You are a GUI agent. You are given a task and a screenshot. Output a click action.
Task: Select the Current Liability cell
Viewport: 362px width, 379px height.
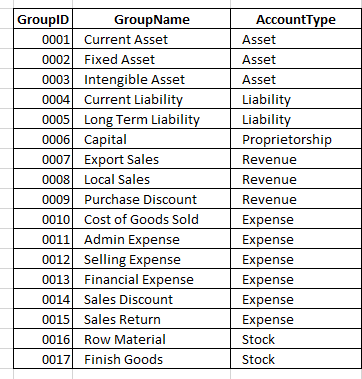point(151,99)
